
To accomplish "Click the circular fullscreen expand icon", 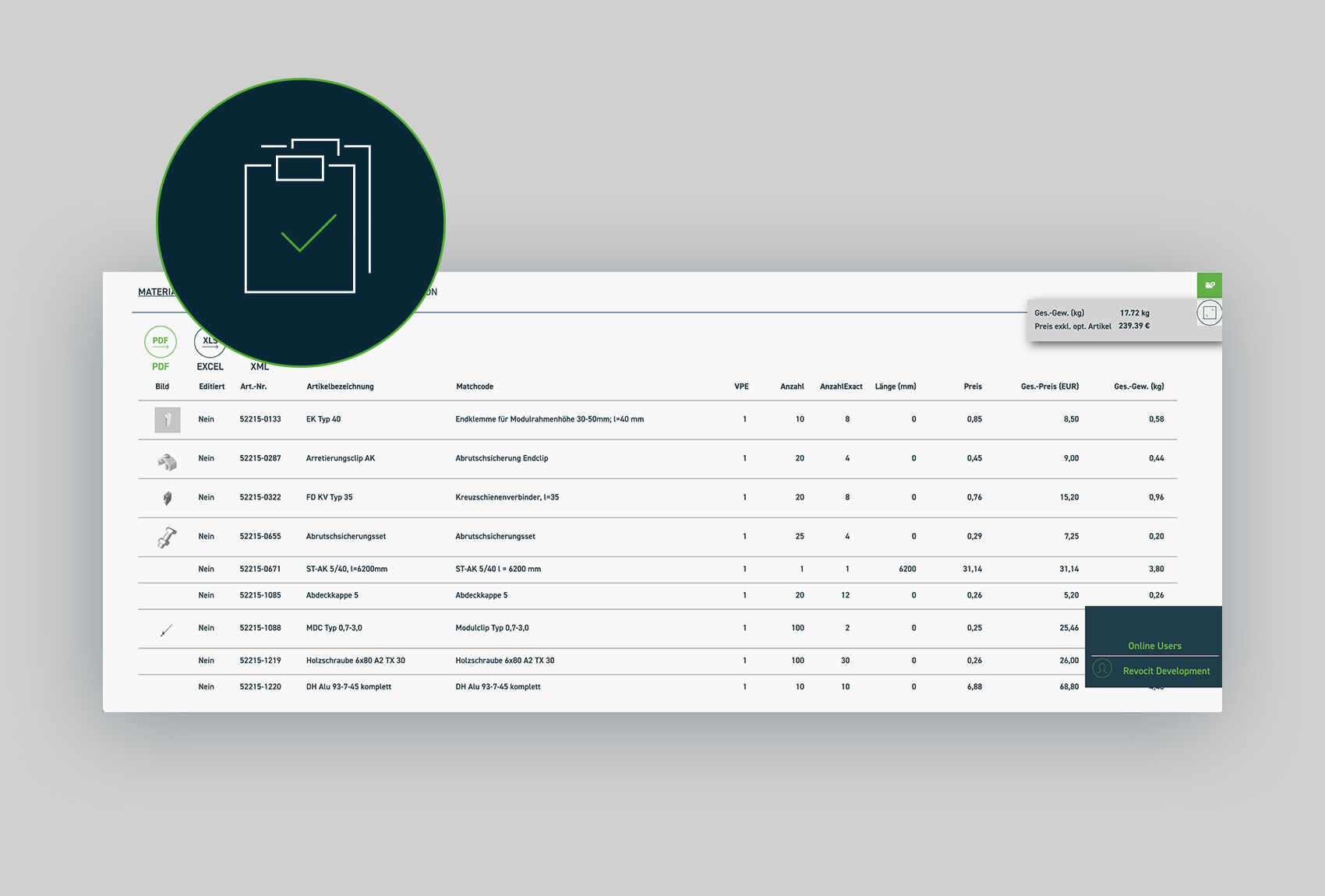I will point(1209,313).
